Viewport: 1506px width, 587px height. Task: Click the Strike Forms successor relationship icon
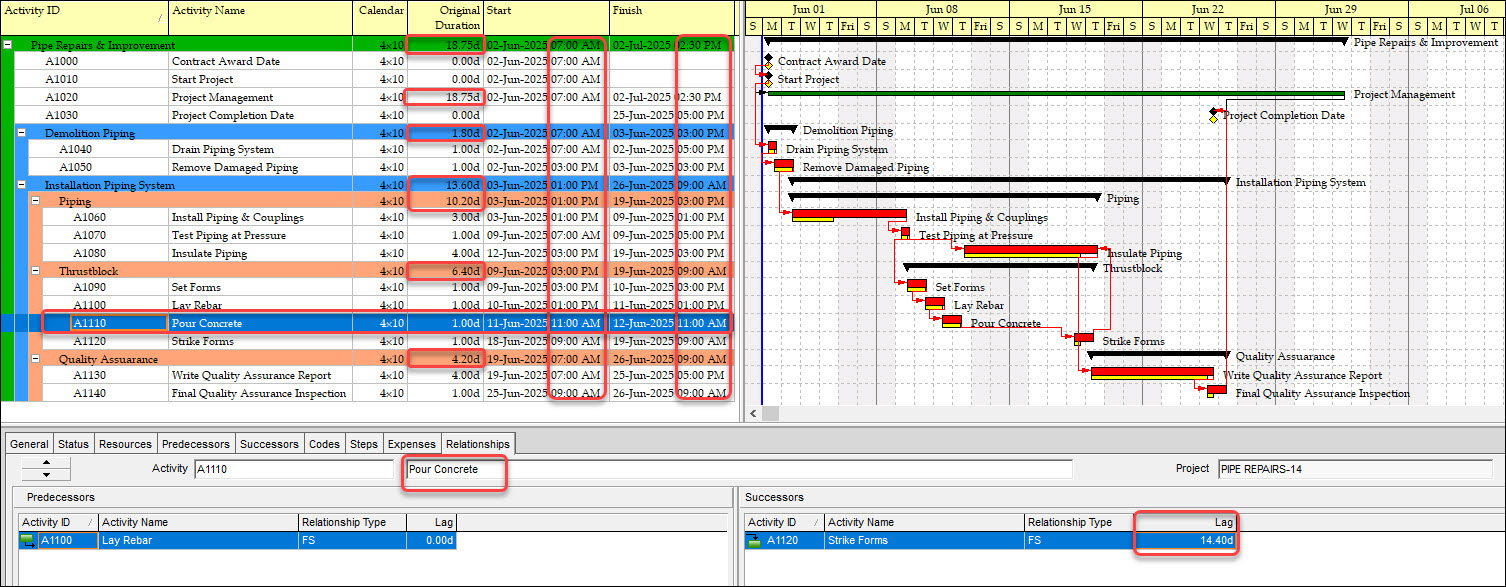(x=754, y=541)
